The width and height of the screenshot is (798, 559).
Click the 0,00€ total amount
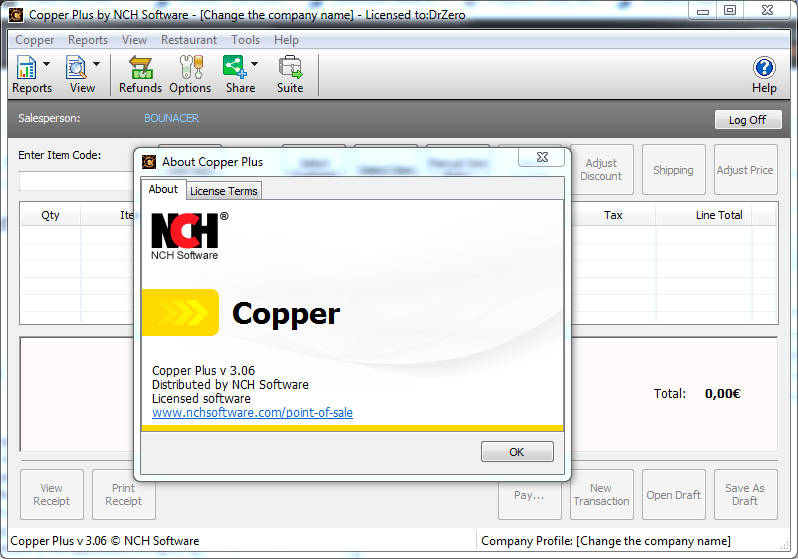tap(723, 394)
